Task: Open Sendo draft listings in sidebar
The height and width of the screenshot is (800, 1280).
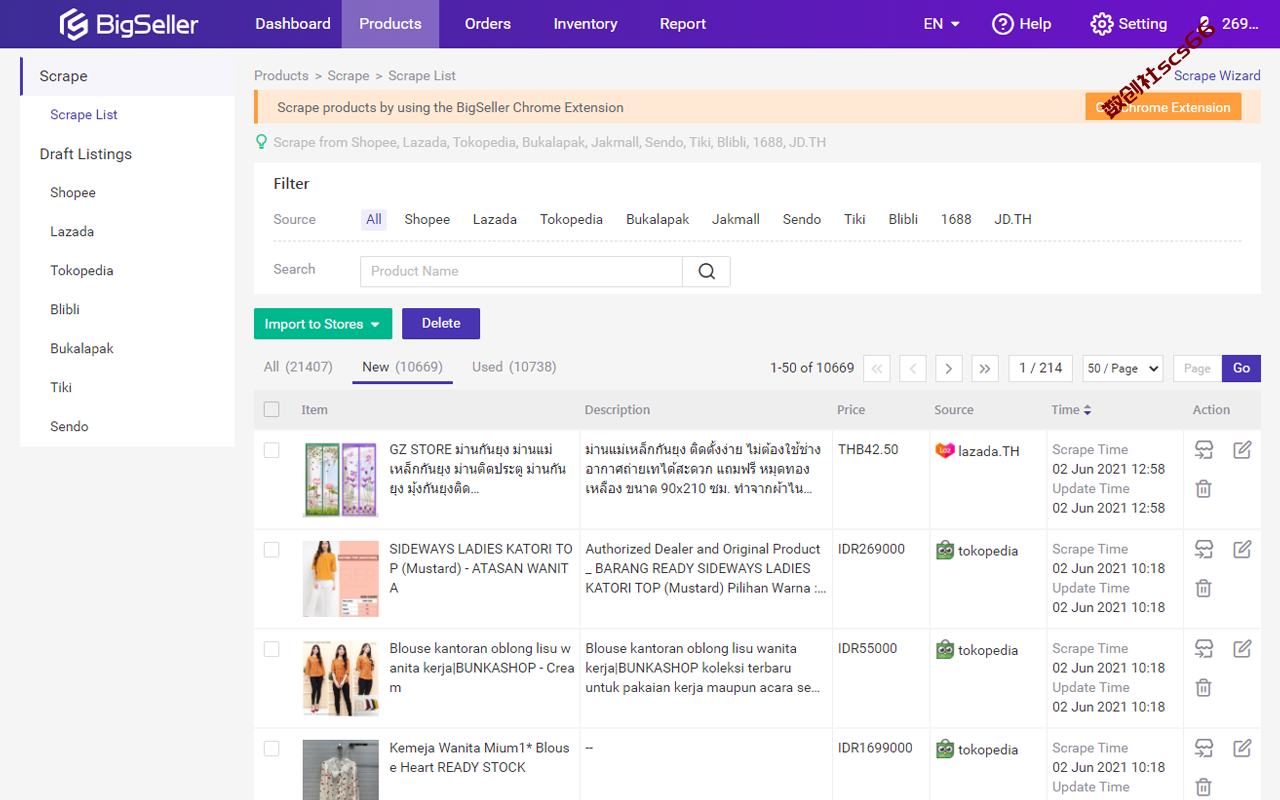Action: click(x=69, y=427)
